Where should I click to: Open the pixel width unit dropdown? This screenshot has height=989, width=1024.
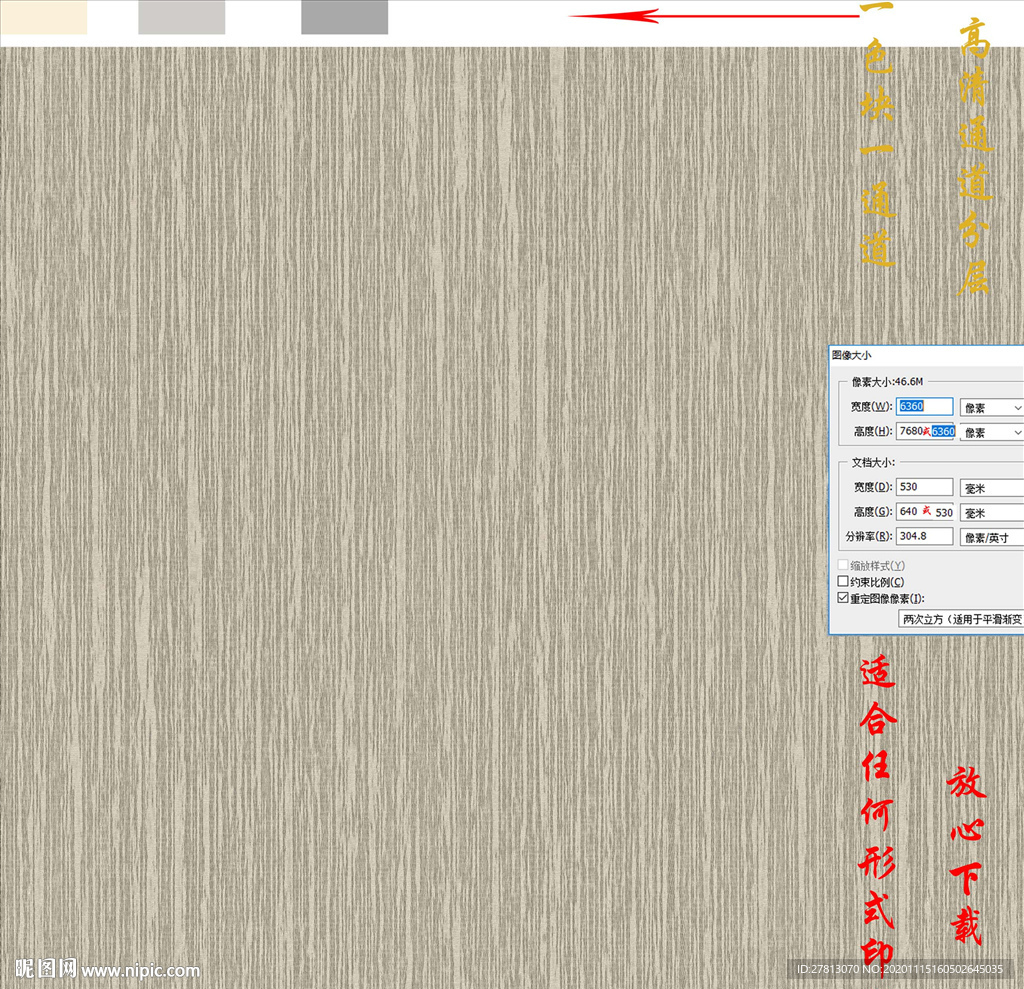point(991,408)
